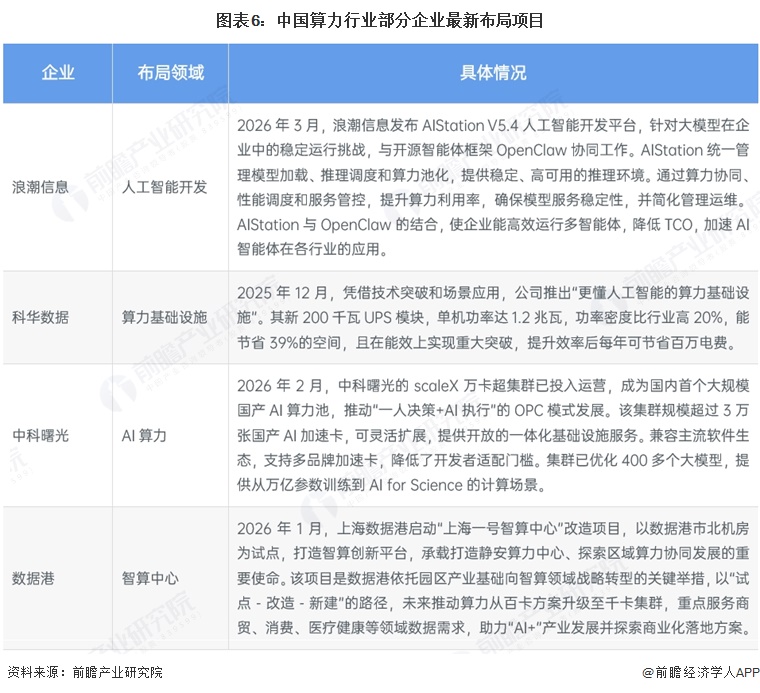Click the source note '资料来源：前瞻产业研究院'
The height and width of the screenshot is (693, 760).
pyautogui.click(x=85, y=672)
